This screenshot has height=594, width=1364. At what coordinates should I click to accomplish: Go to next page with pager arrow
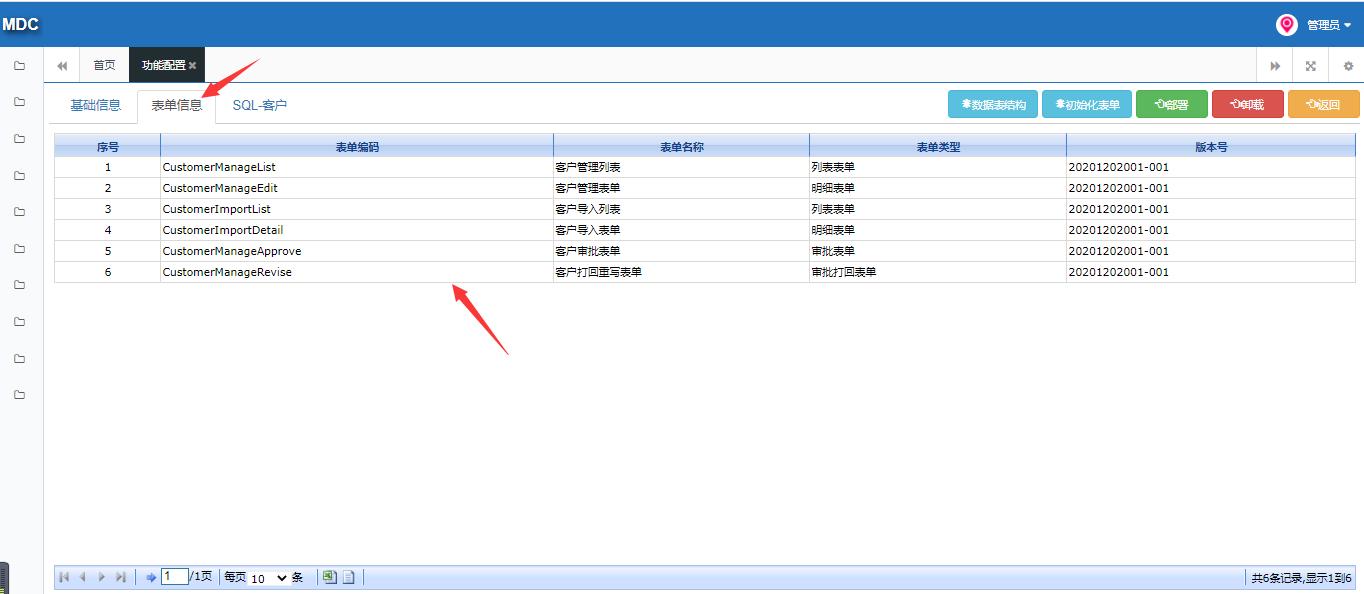101,577
